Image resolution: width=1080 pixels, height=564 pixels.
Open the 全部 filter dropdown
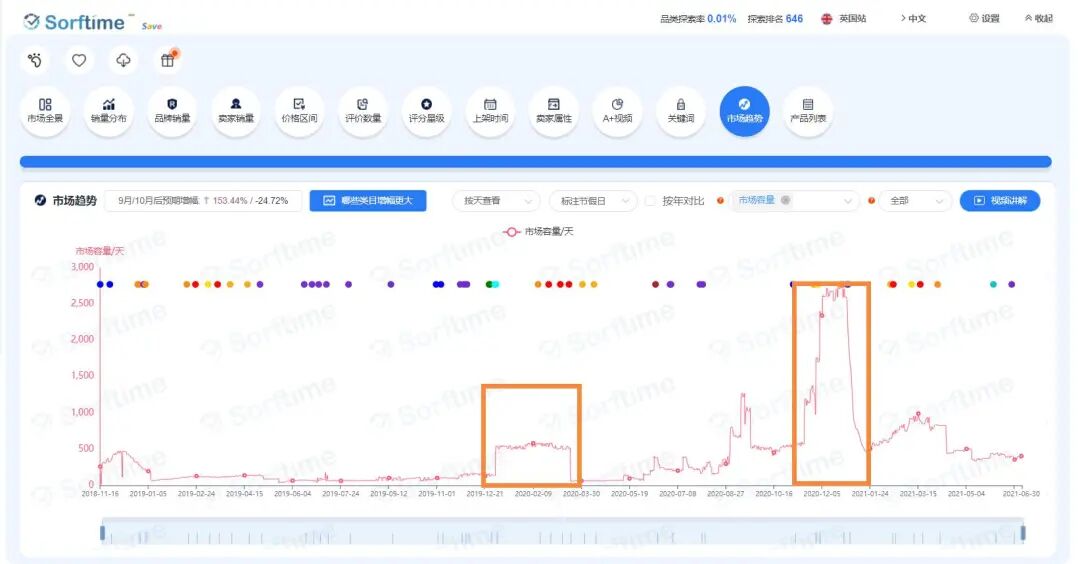click(x=915, y=200)
